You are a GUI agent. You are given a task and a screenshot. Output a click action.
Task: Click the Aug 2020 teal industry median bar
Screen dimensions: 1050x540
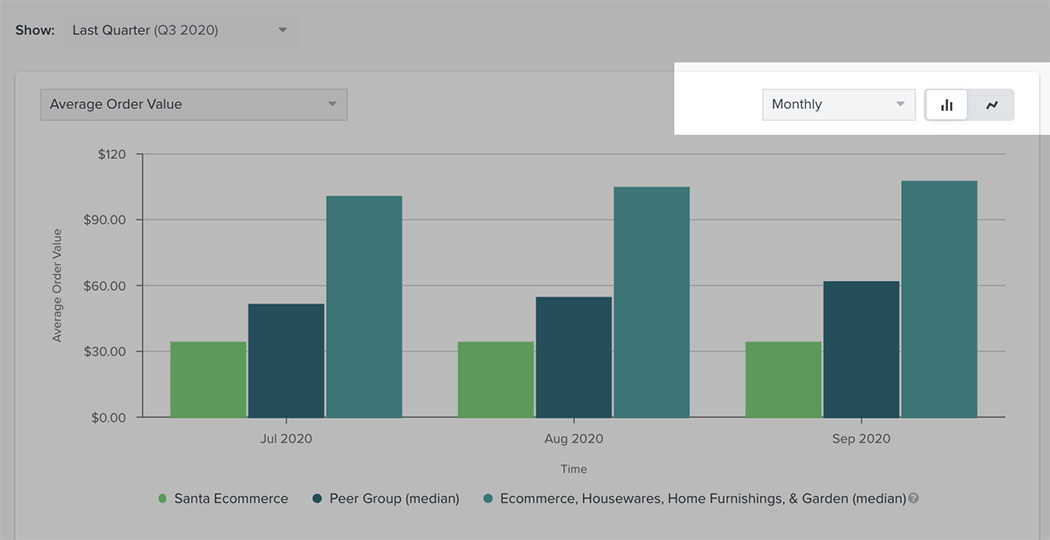(x=652, y=302)
